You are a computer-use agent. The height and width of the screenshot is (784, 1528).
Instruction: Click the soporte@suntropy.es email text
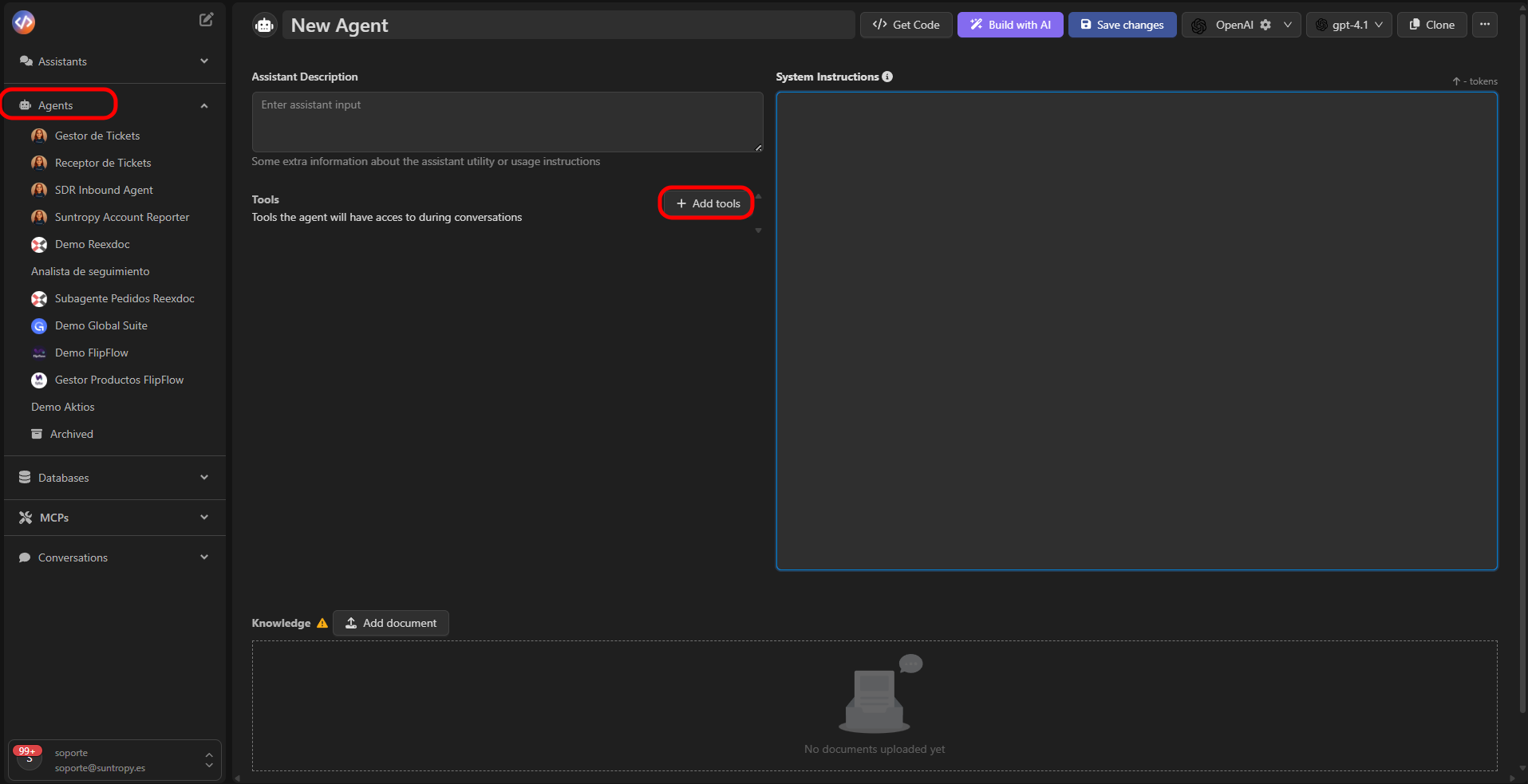pos(100,768)
